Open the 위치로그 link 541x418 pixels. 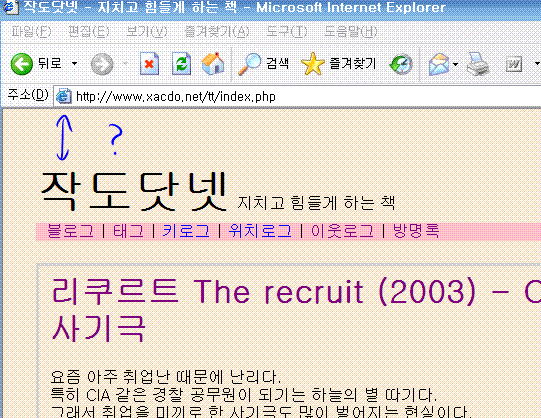pos(260,231)
